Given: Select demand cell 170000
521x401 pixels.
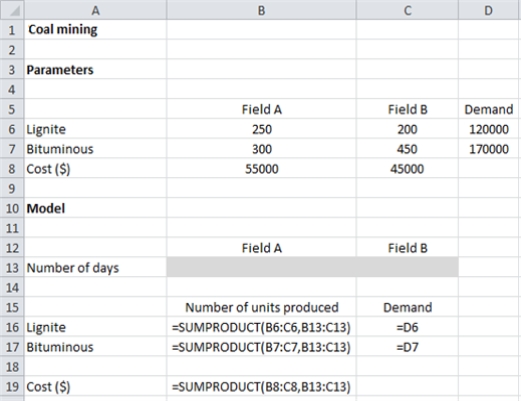Looking at the screenshot, I should pyautogui.click(x=489, y=149).
